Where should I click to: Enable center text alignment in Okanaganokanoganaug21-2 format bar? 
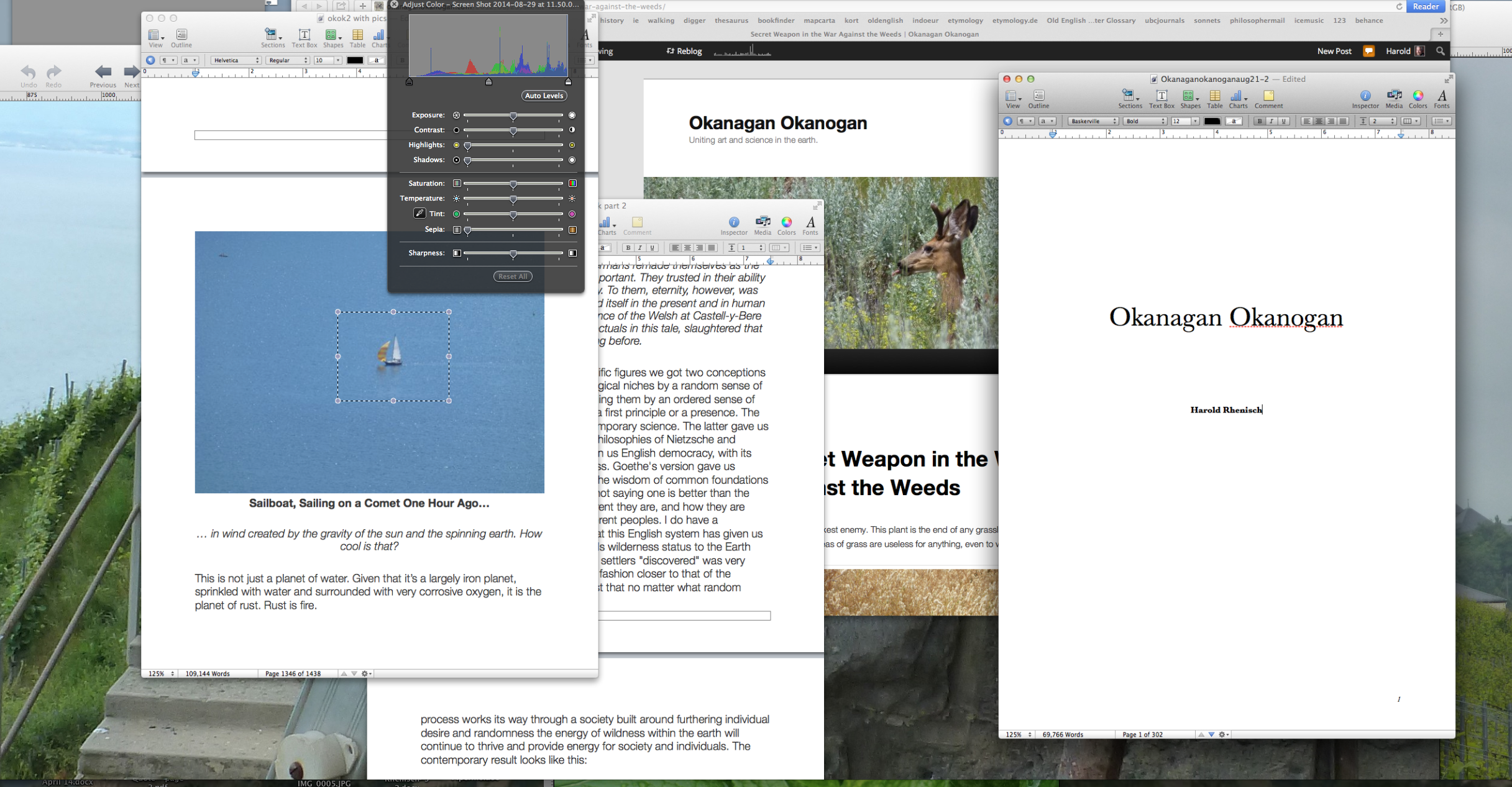[x=1319, y=121]
